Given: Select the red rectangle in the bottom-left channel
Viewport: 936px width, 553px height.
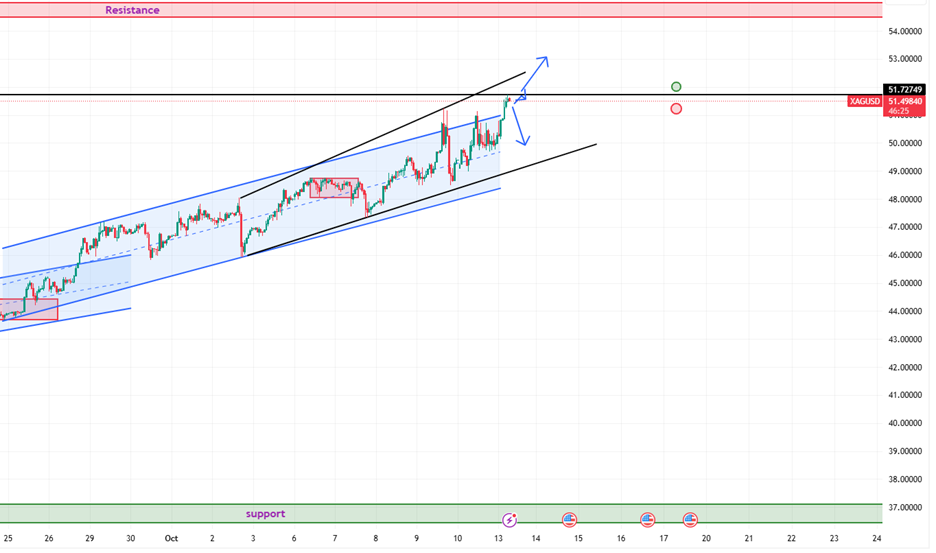Looking at the screenshot, I should (28, 309).
